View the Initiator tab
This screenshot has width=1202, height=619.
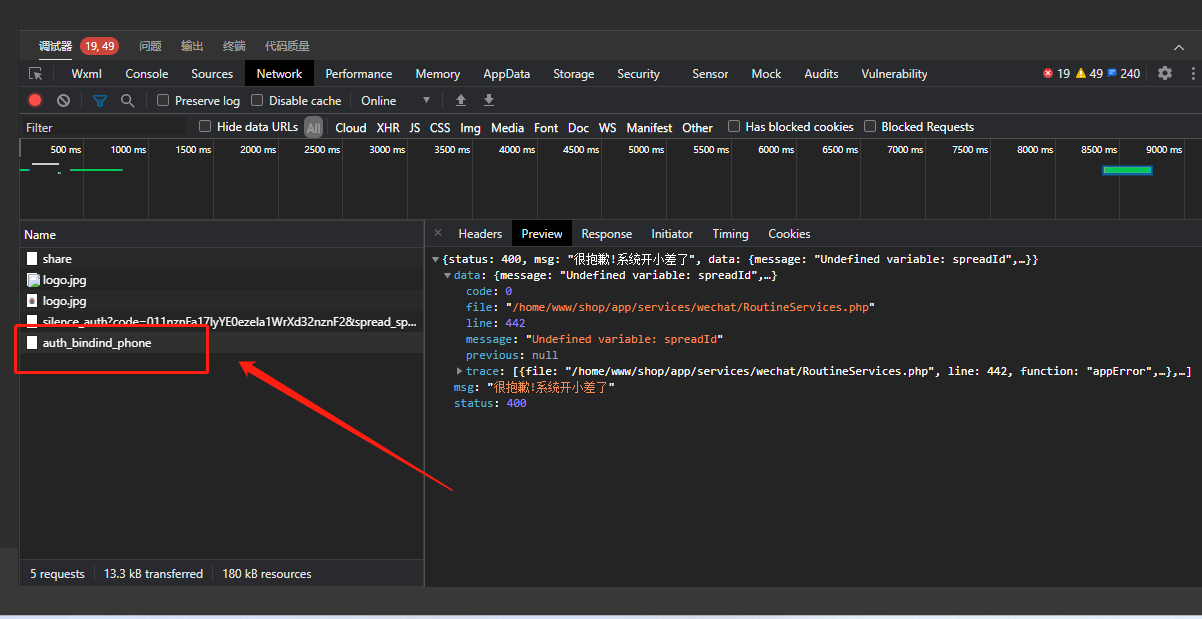(x=672, y=233)
